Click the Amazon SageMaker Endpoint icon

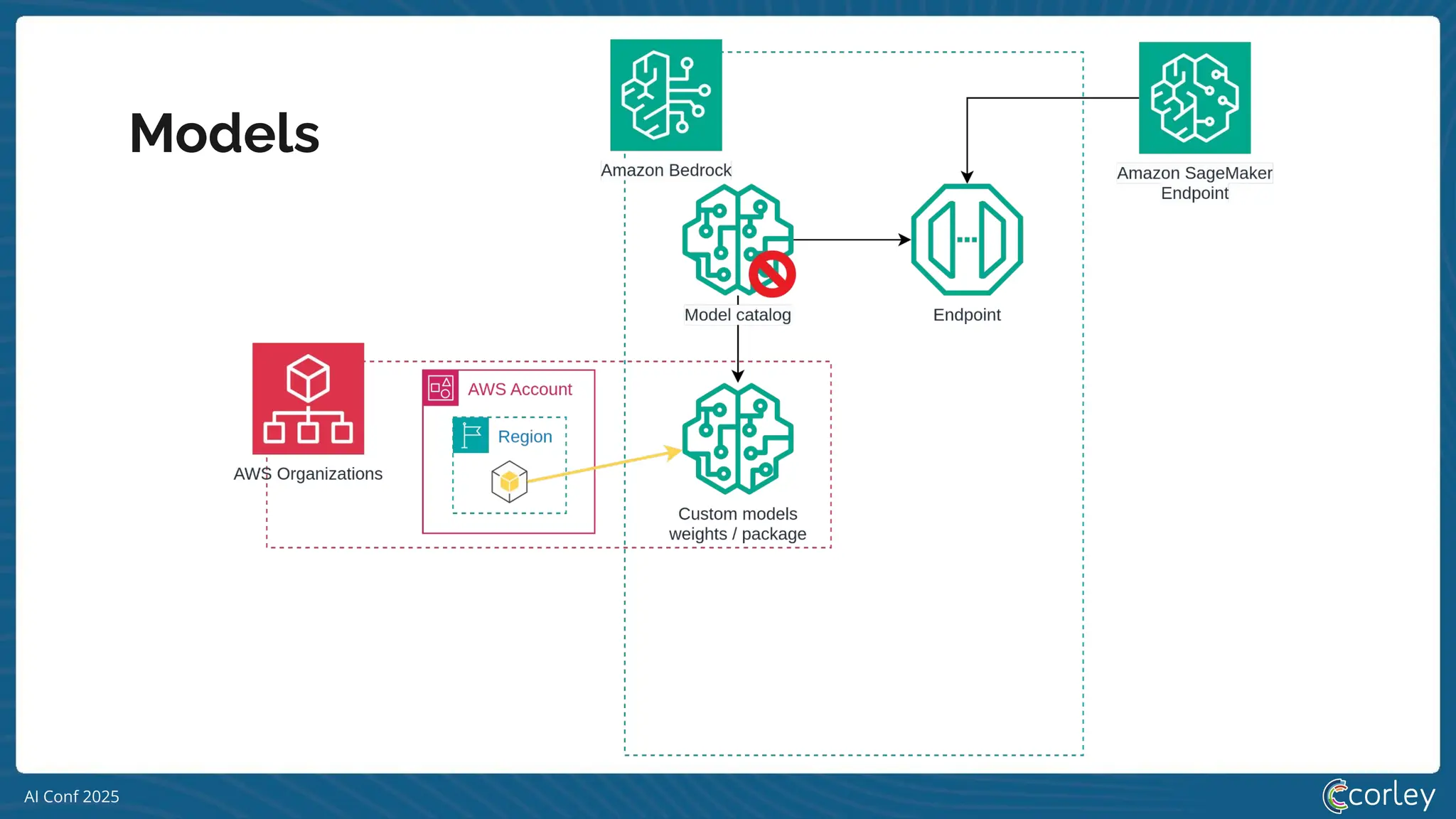point(1194,97)
